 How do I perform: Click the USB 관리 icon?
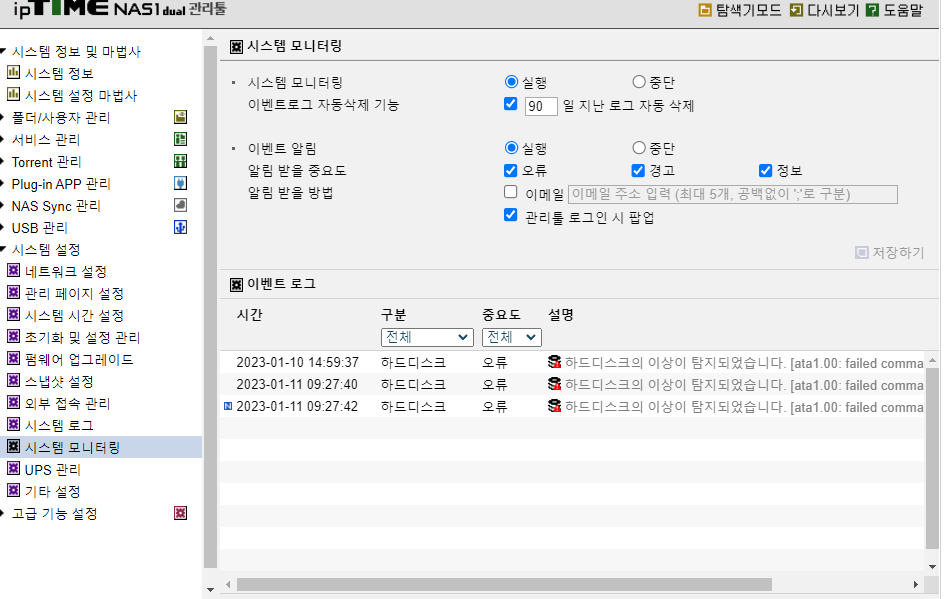pos(180,227)
